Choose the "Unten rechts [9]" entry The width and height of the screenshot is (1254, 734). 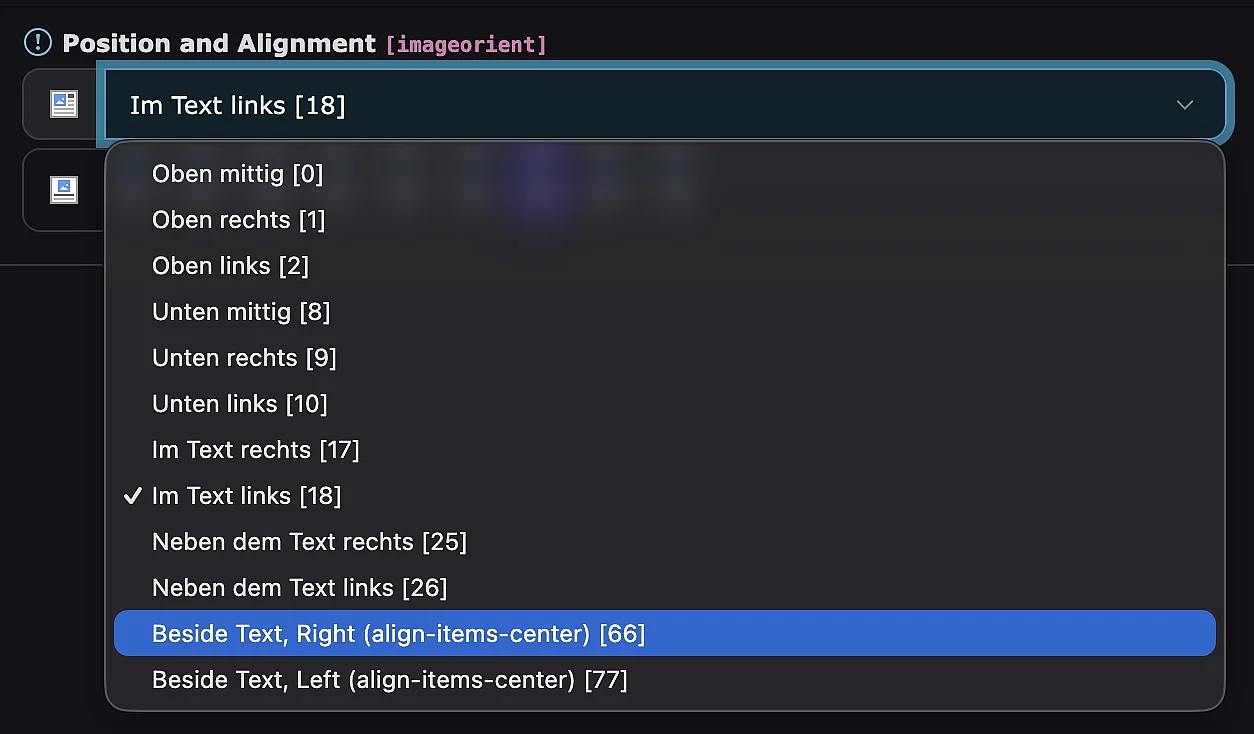(x=244, y=358)
